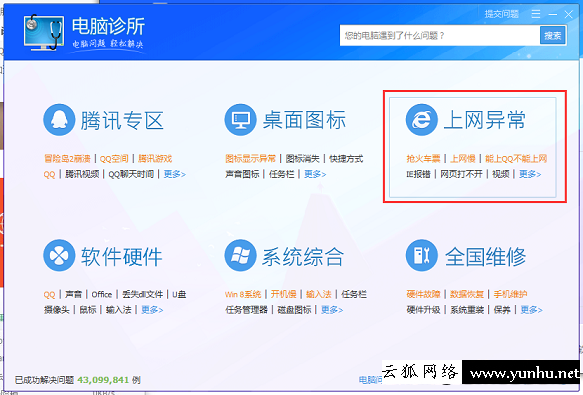This screenshot has width=583, height=395.
Task: Select 声音 under 软件硬件
Action: (74, 294)
